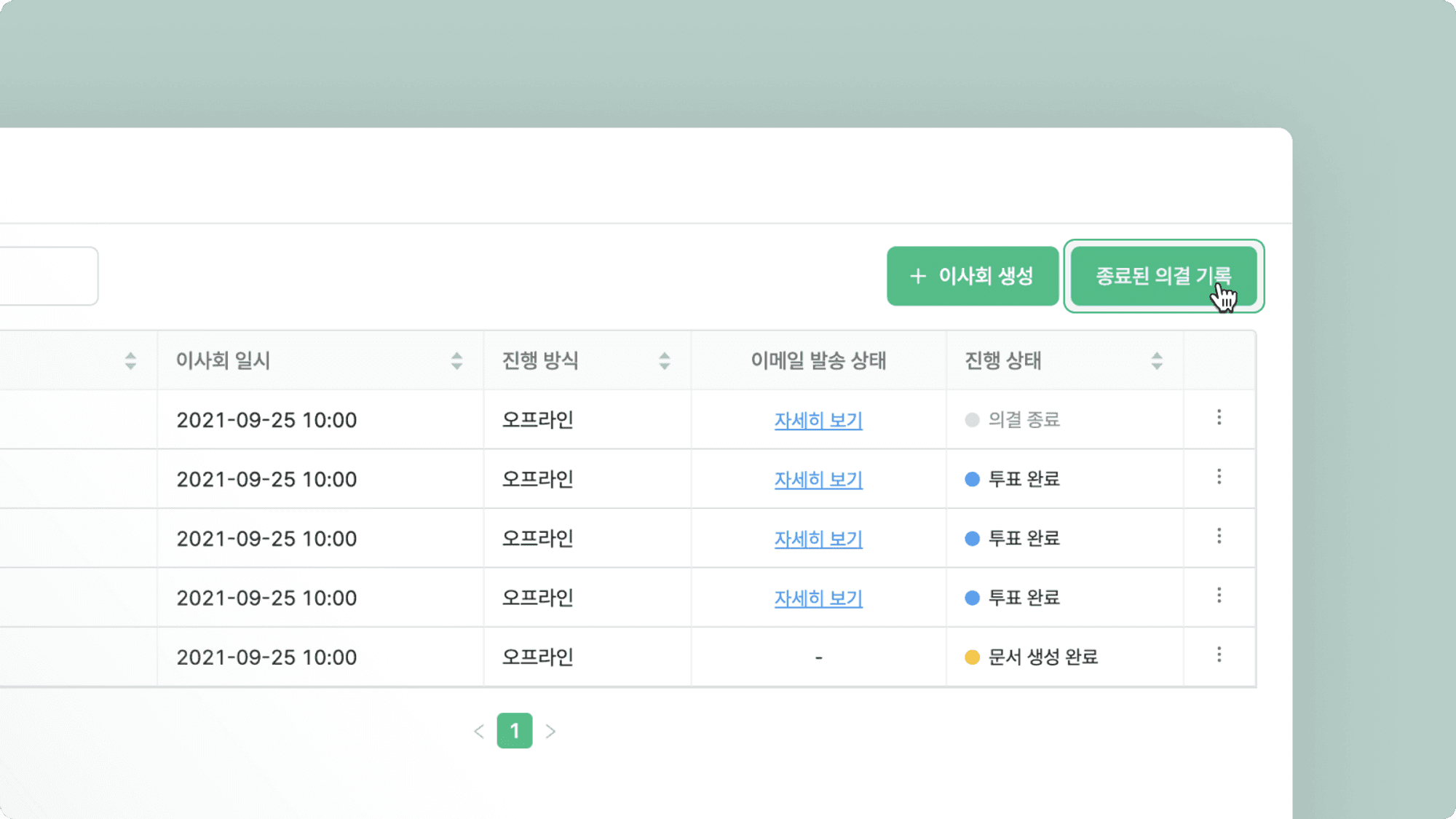
Task: Open 자세히 보기 in the fourth row
Action: tap(818, 598)
